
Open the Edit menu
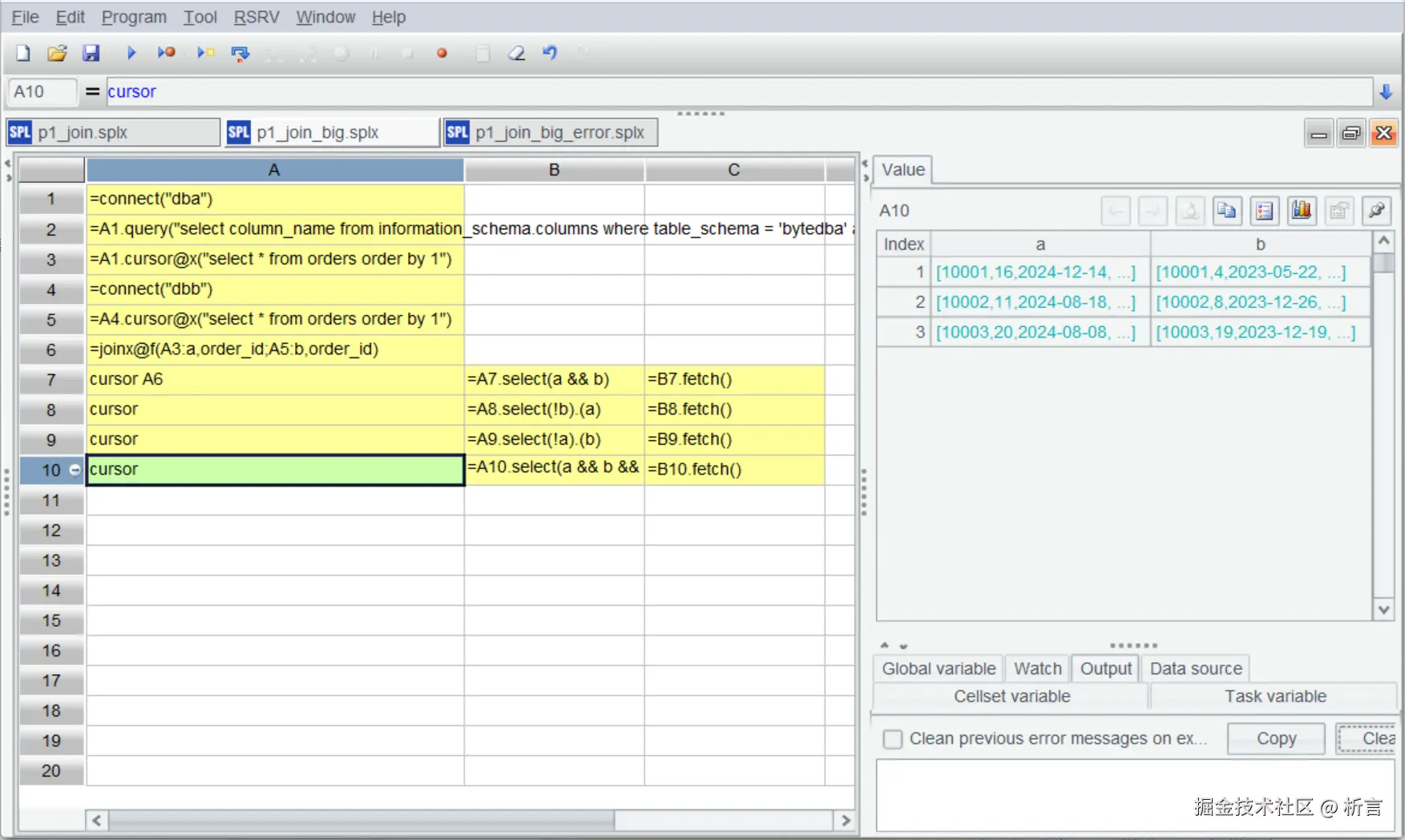(x=70, y=17)
